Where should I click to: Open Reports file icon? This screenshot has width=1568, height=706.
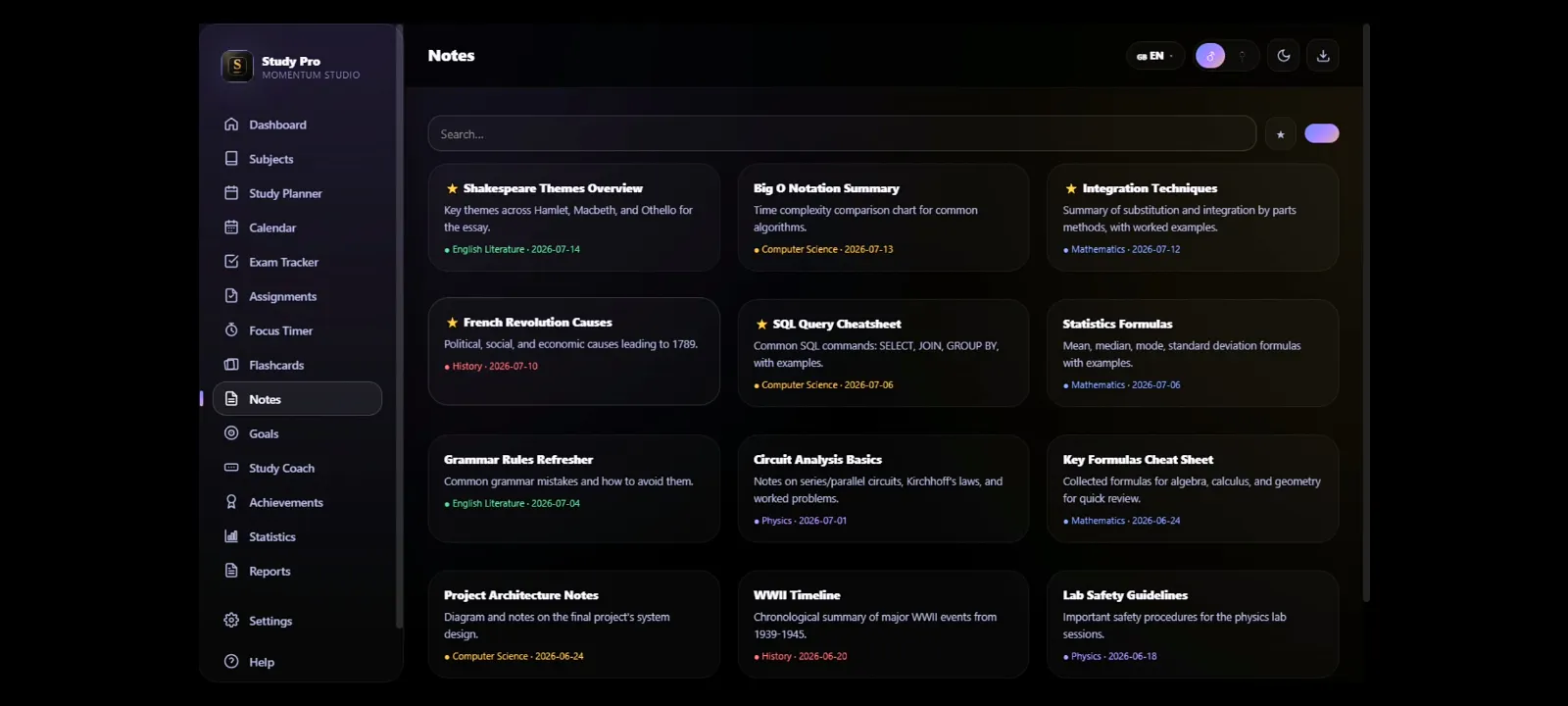231,571
